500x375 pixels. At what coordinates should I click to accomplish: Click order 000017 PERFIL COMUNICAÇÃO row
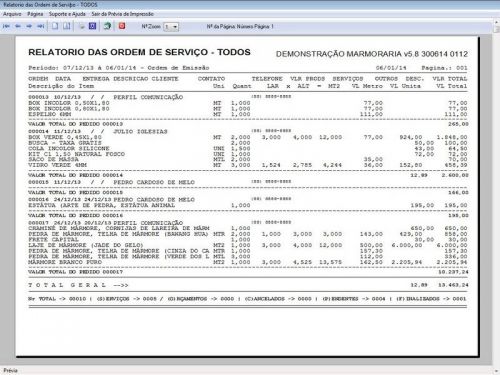pos(160,223)
